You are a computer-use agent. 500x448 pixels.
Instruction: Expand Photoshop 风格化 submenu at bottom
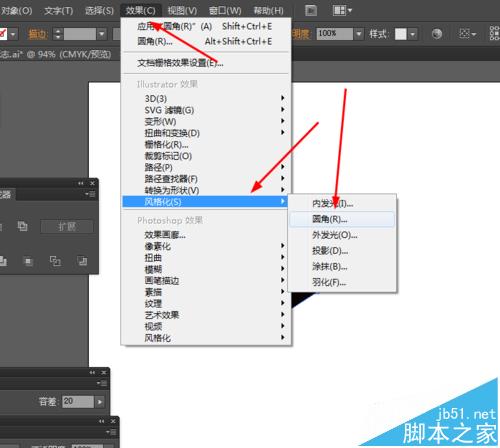206,338
